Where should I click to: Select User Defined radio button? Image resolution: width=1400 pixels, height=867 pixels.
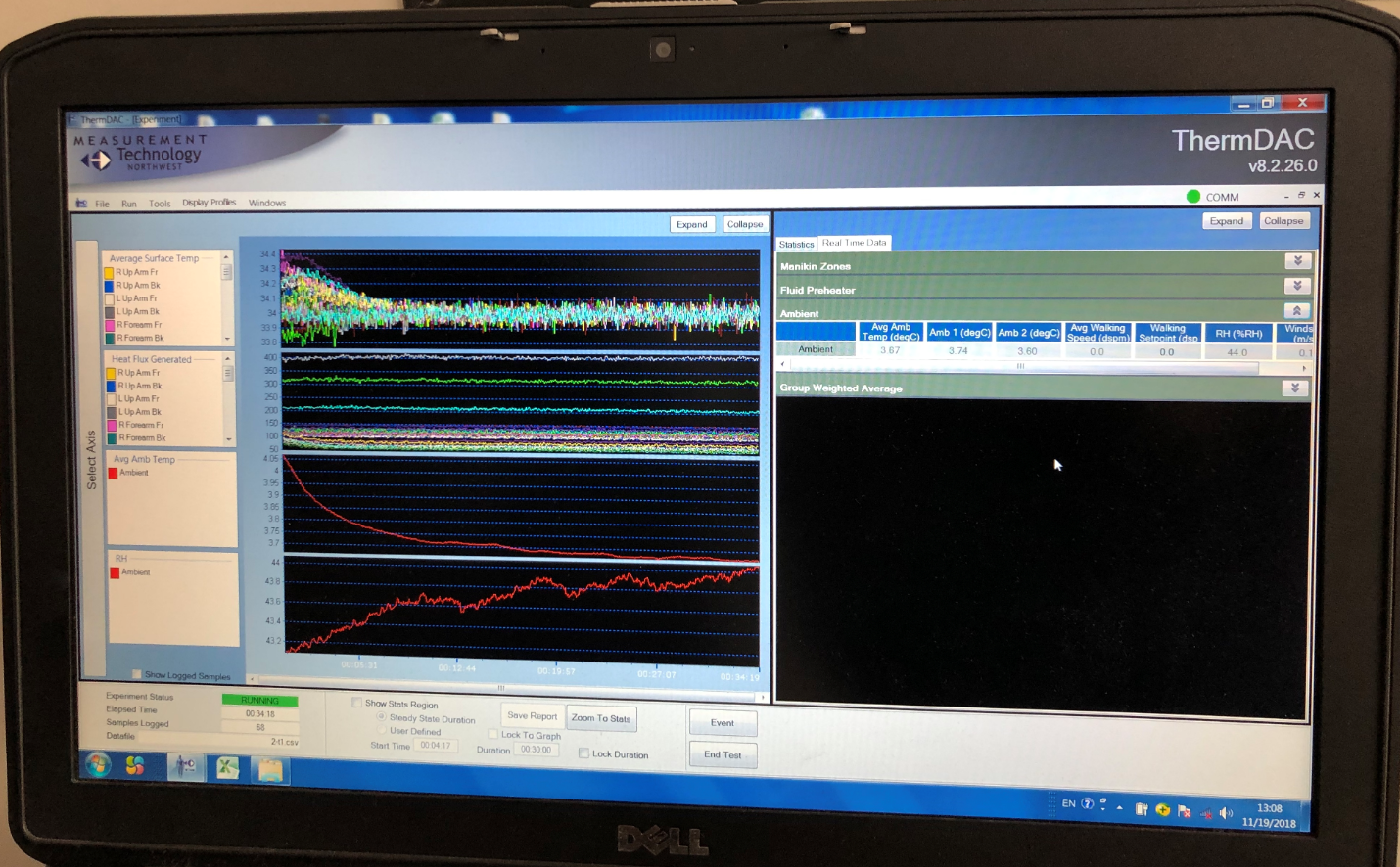381,730
